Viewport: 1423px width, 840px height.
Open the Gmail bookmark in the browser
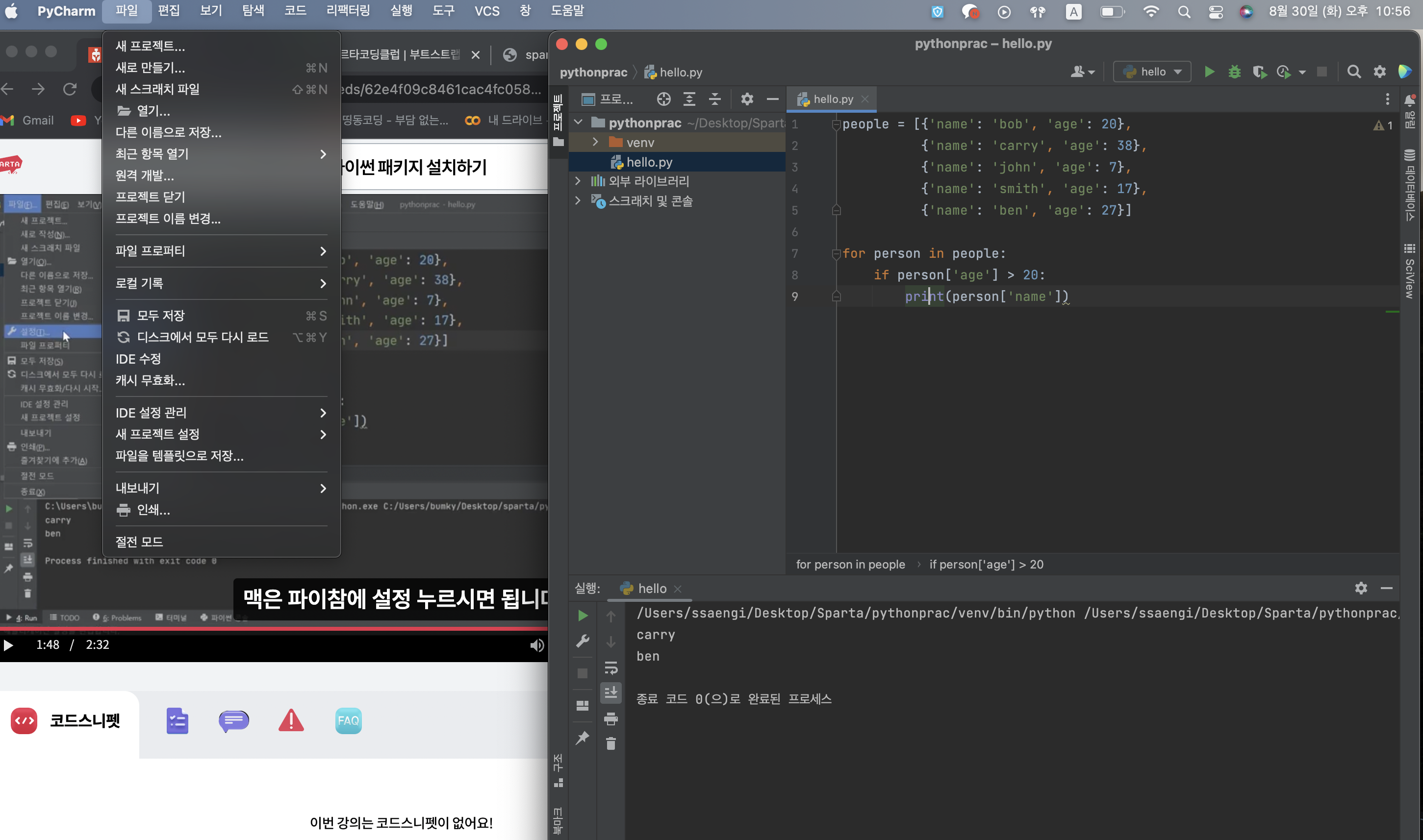point(28,121)
